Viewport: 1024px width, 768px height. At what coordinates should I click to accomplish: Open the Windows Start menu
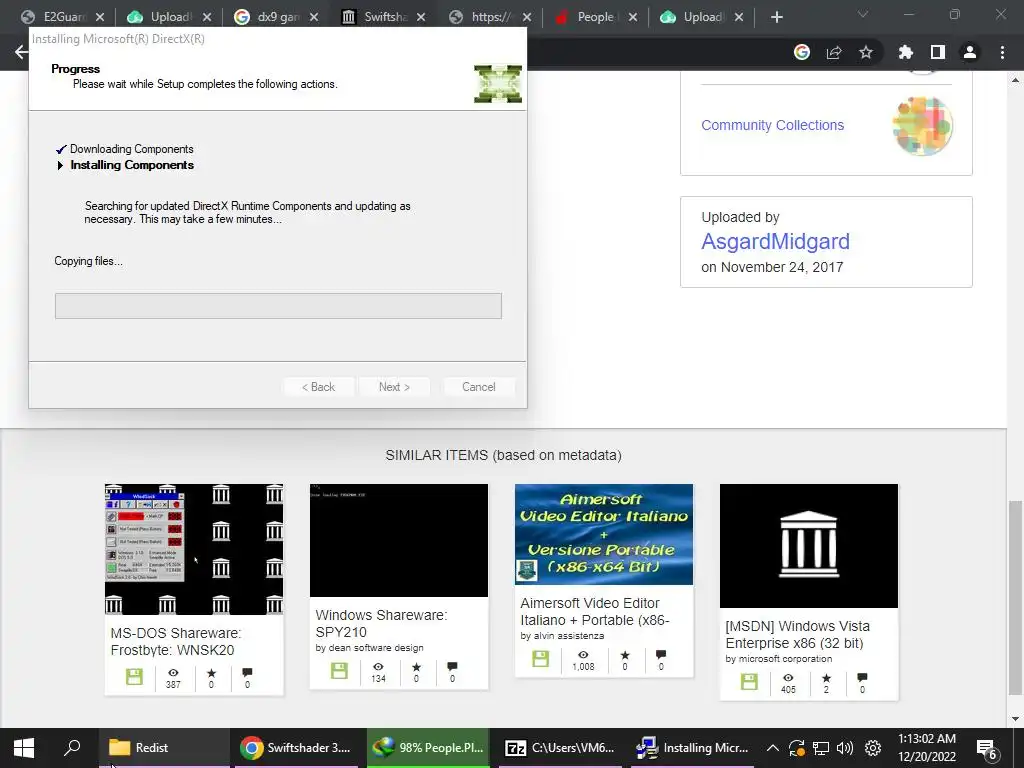(24, 748)
